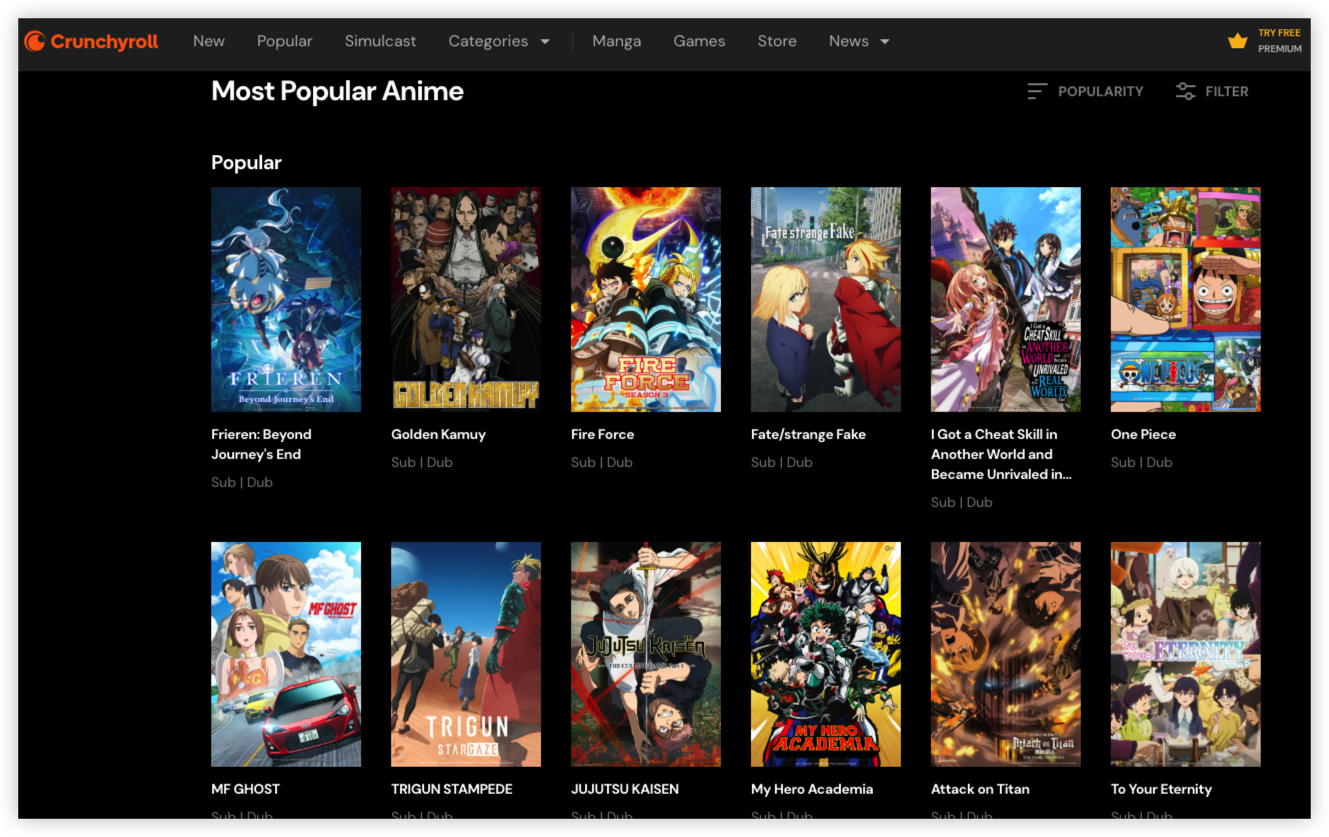This screenshot has height=837, width=1329.
Task: Open the Store link
Action: coord(777,41)
